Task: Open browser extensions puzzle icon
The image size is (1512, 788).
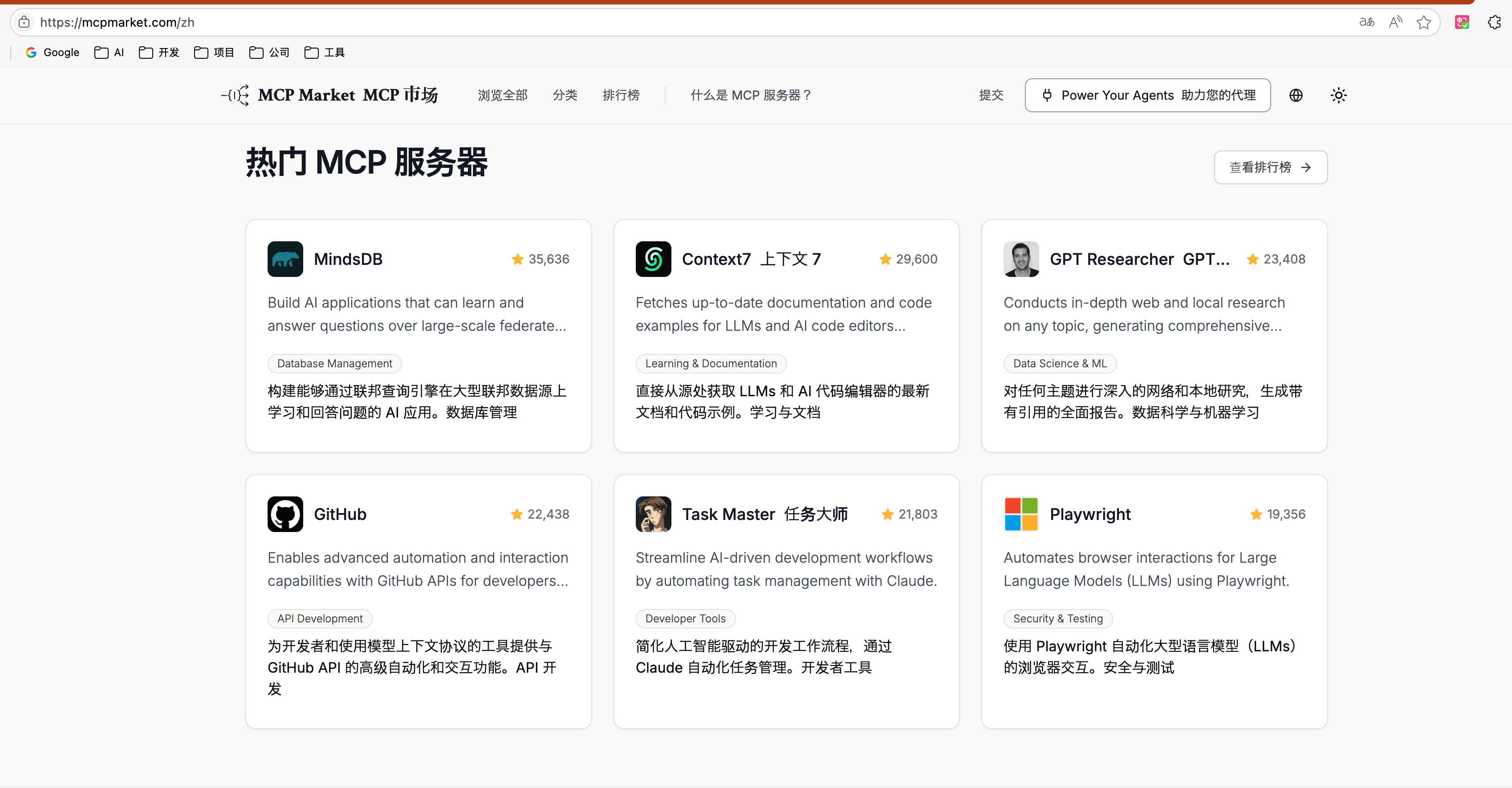Action: 1494,22
